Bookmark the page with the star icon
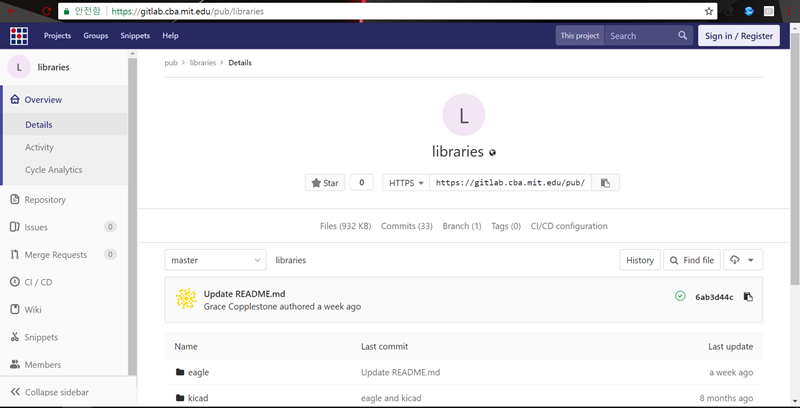The width and height of the screenshot is (800, 408). pyautogui.click(x=709, y=11)
